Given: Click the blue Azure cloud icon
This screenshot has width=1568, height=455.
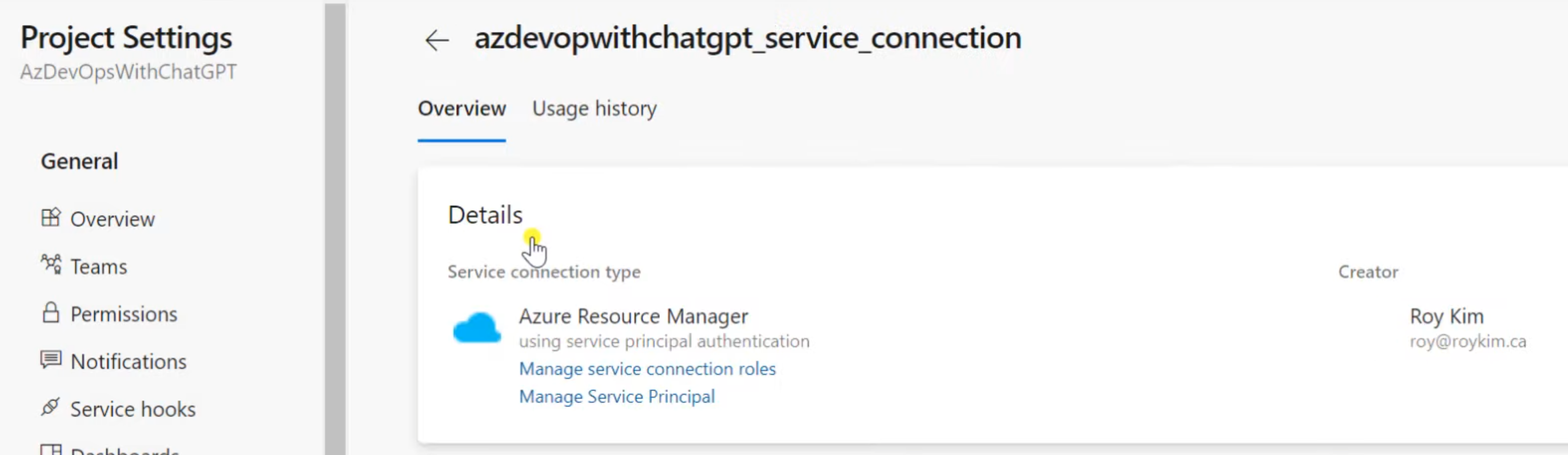Looking at the screenshot, I should [x=476, y=329].
